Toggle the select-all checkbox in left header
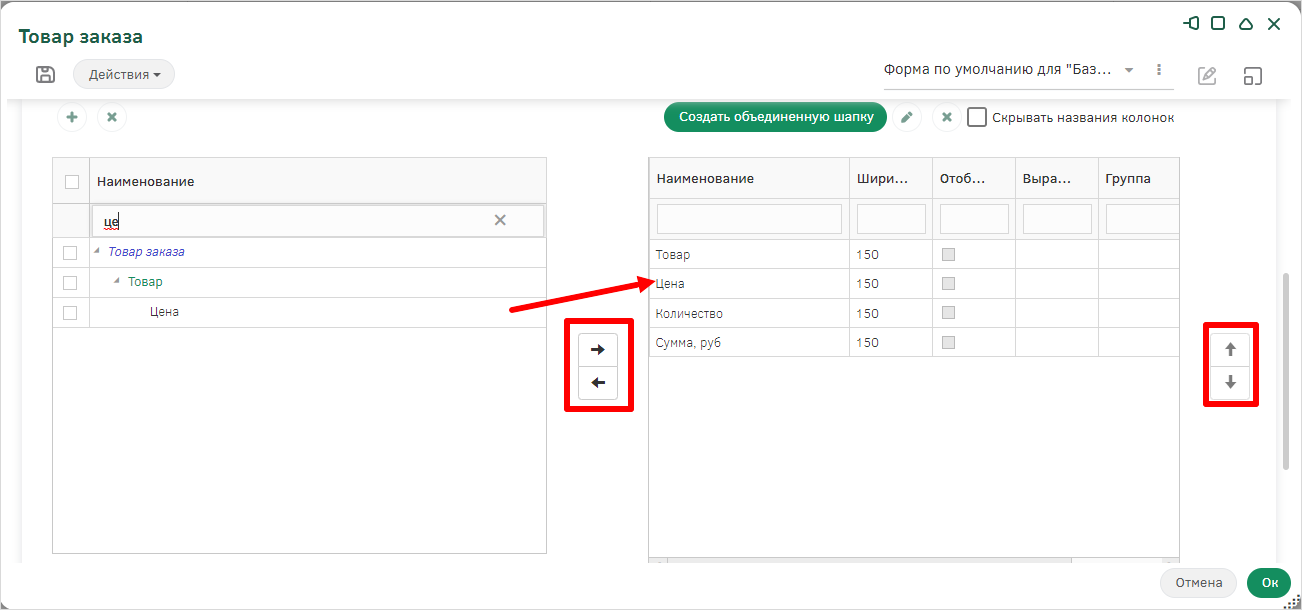The height and width of the screenshot is (610, 1302). [71, 182]
